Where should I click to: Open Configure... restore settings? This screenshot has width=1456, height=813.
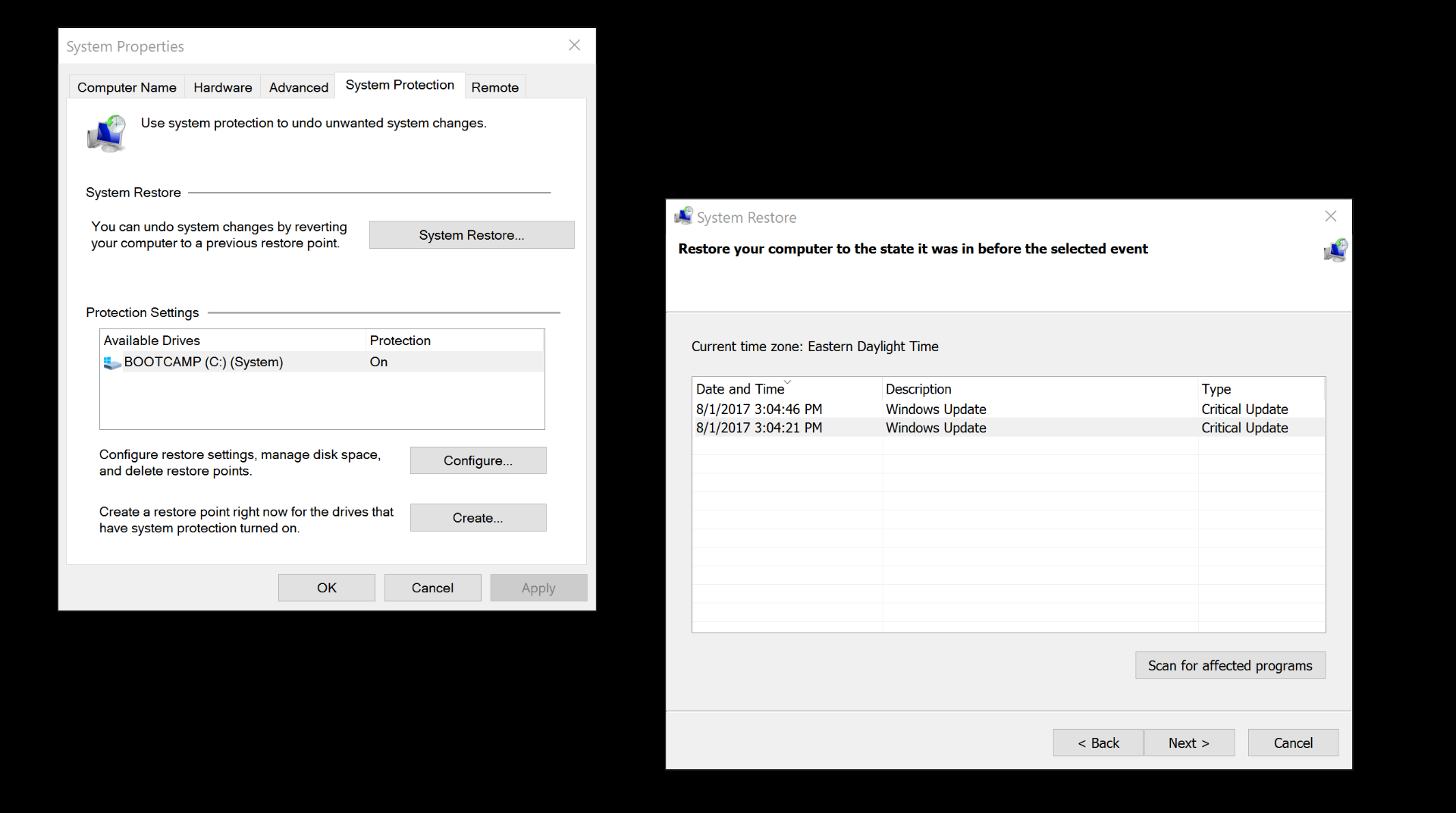click(x=478, y=460)
